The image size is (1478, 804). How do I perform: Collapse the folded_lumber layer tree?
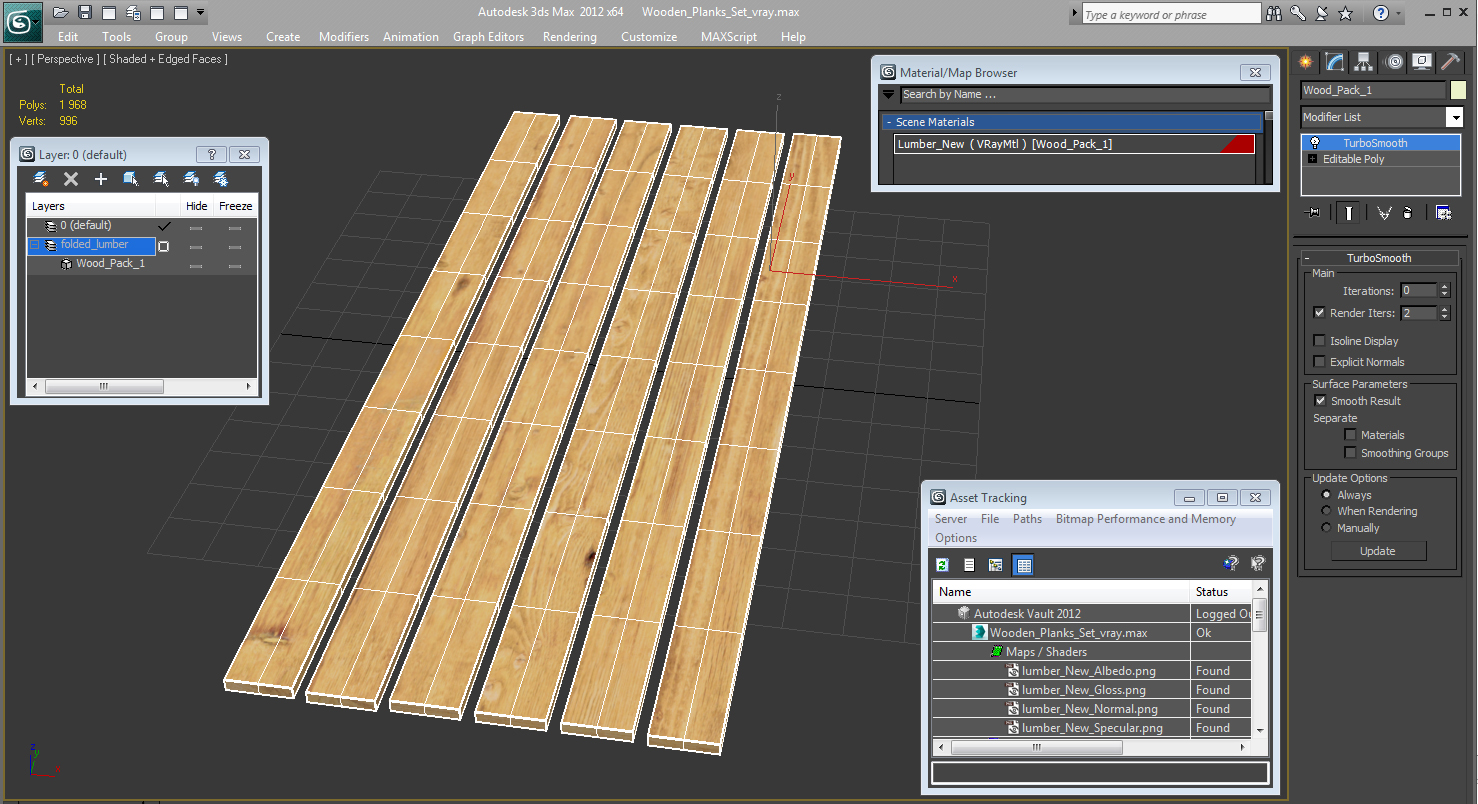pyautogui.click(x=34, y=245)
